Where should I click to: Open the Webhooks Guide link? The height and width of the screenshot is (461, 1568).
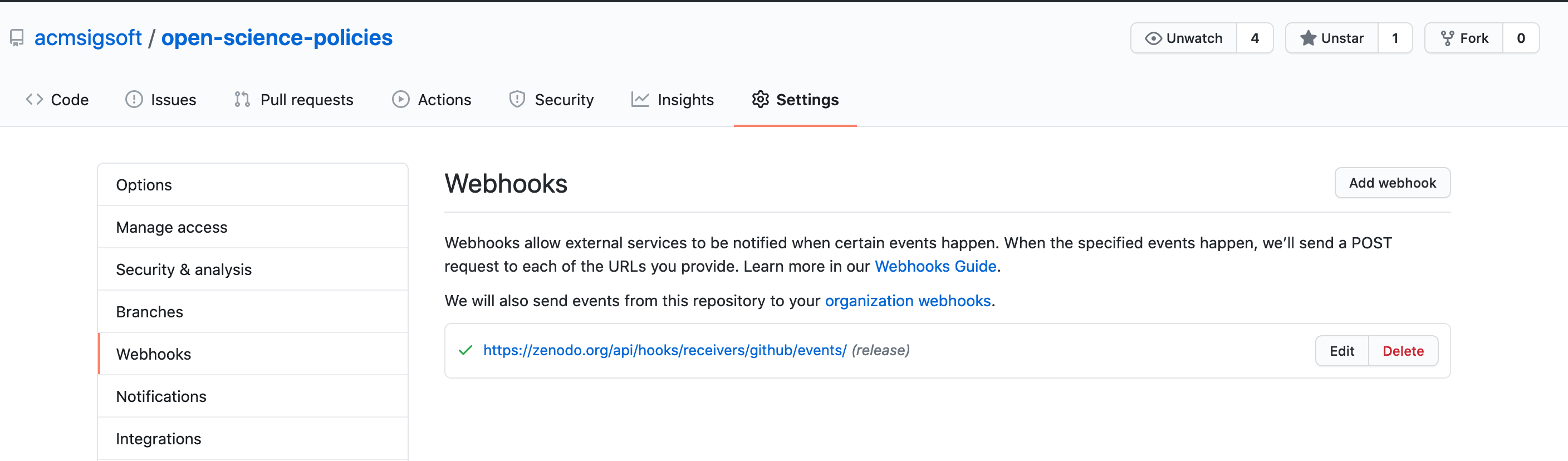(935, 266)
